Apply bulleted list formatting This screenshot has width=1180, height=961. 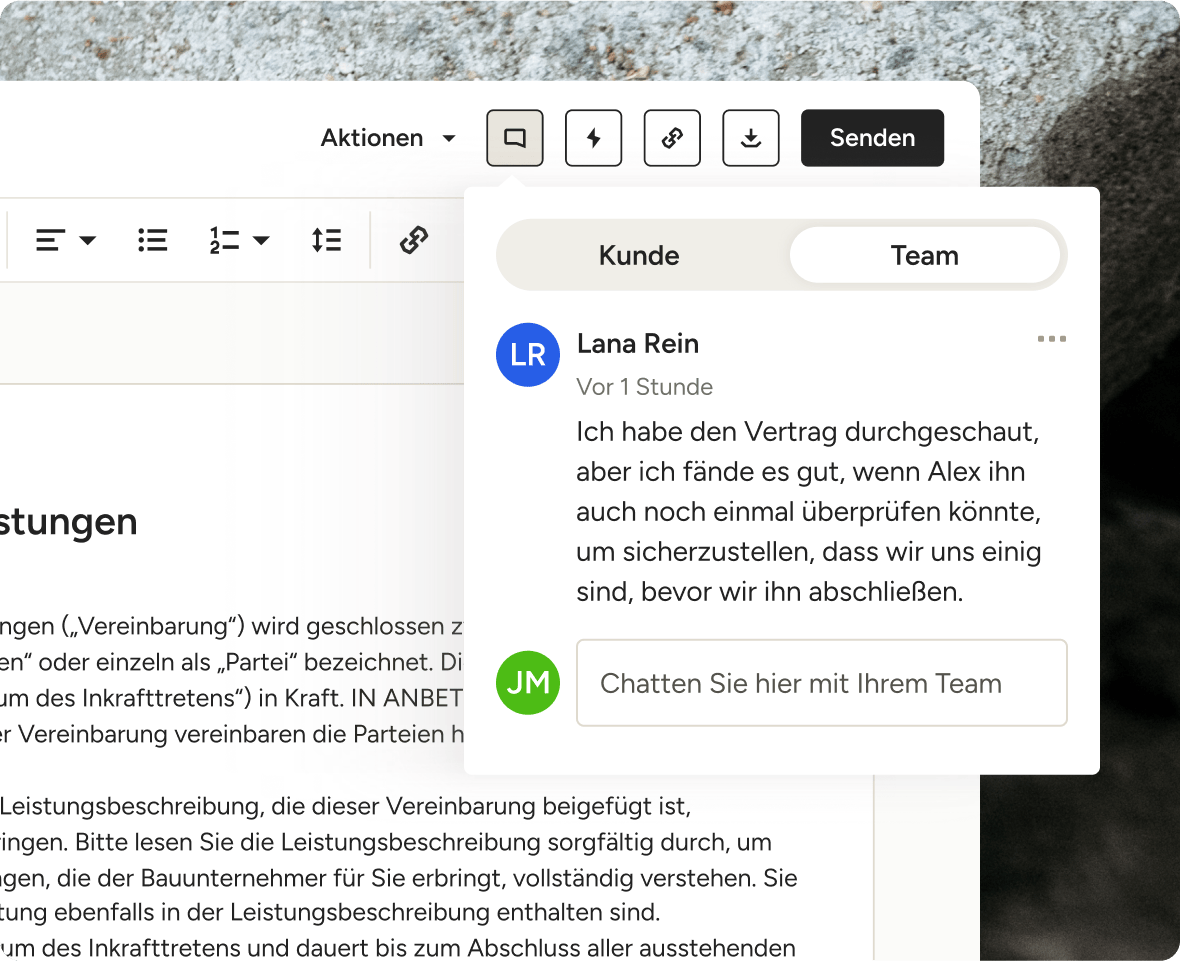coord(152,240)
